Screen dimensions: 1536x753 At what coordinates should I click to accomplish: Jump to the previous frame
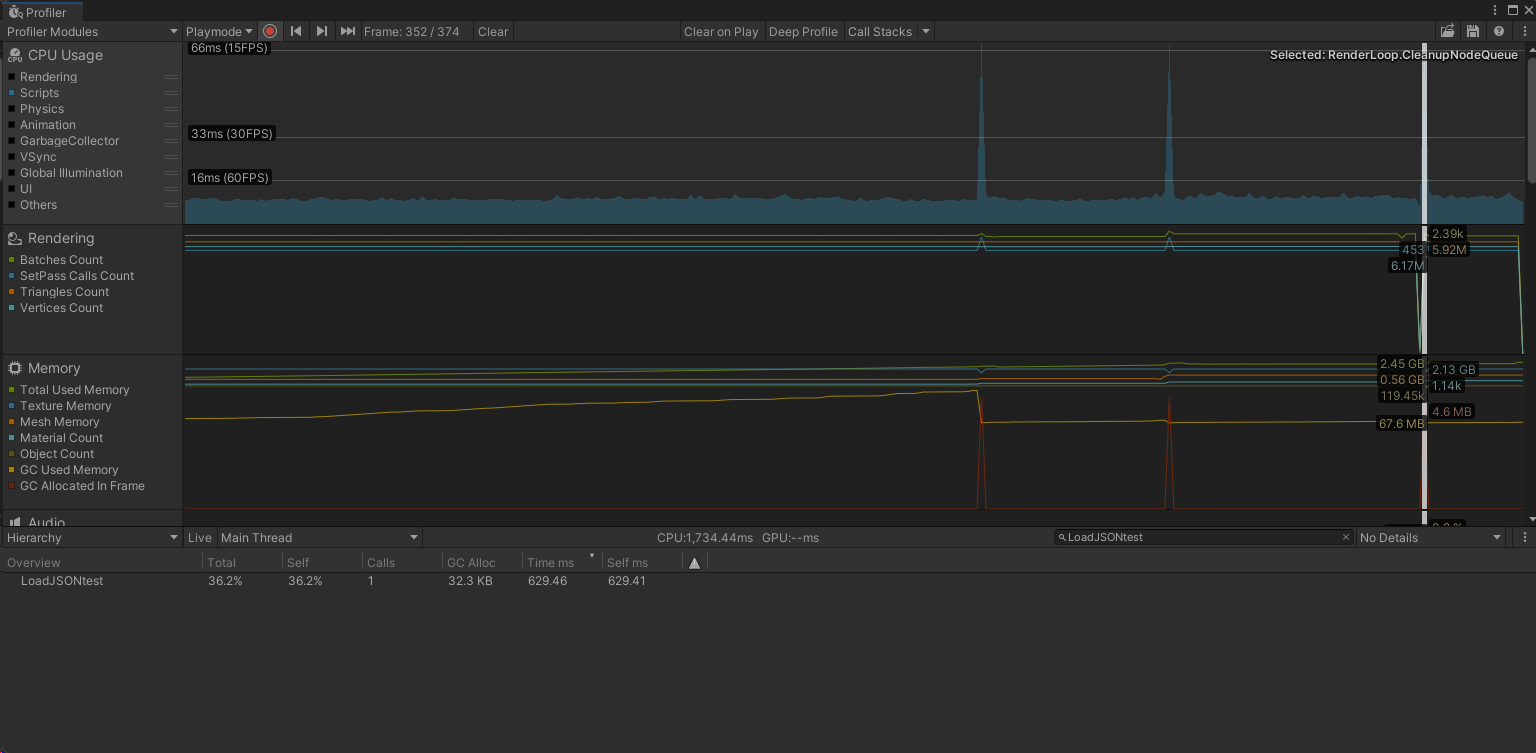pos(296,31)
